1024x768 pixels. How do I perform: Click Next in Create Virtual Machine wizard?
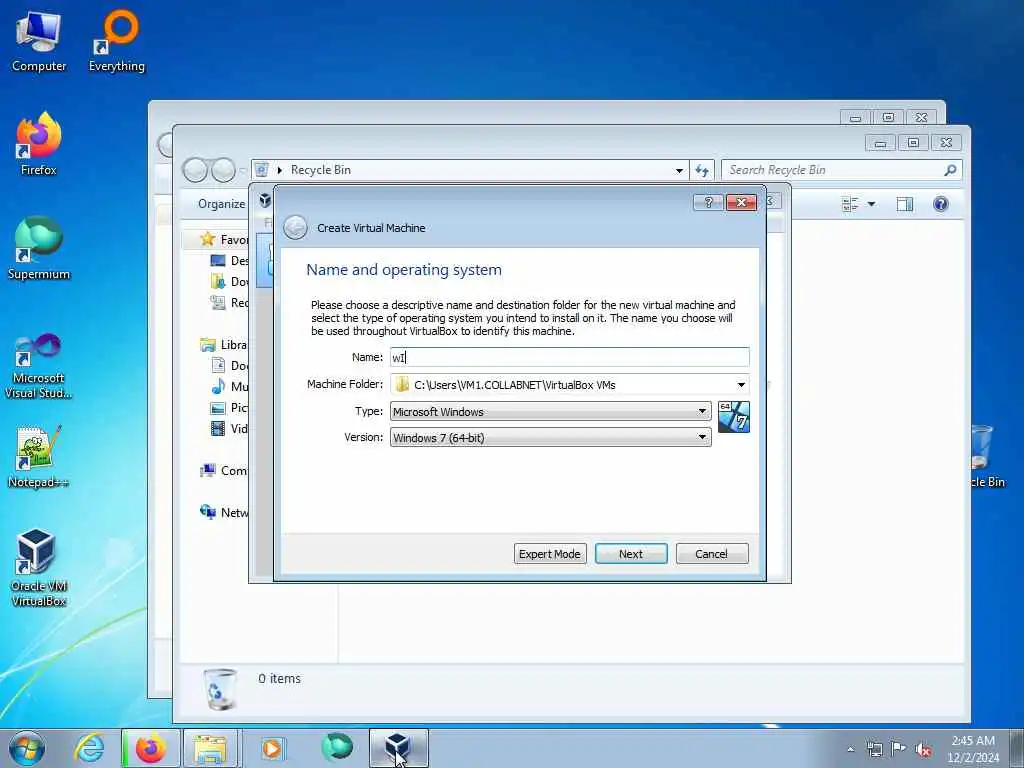(631, 554)
